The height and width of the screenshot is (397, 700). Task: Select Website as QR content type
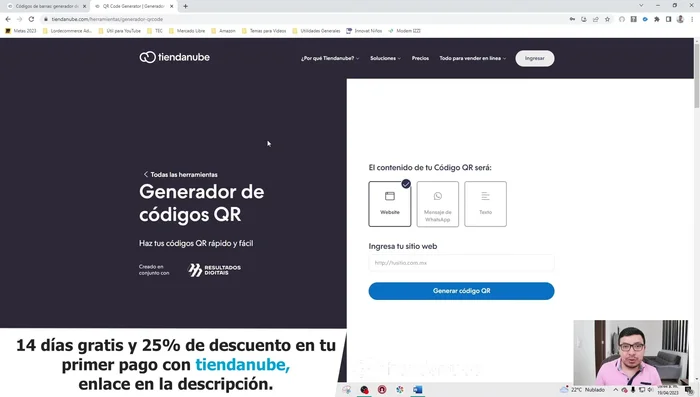pyautogui.click(x=390, y=204)
